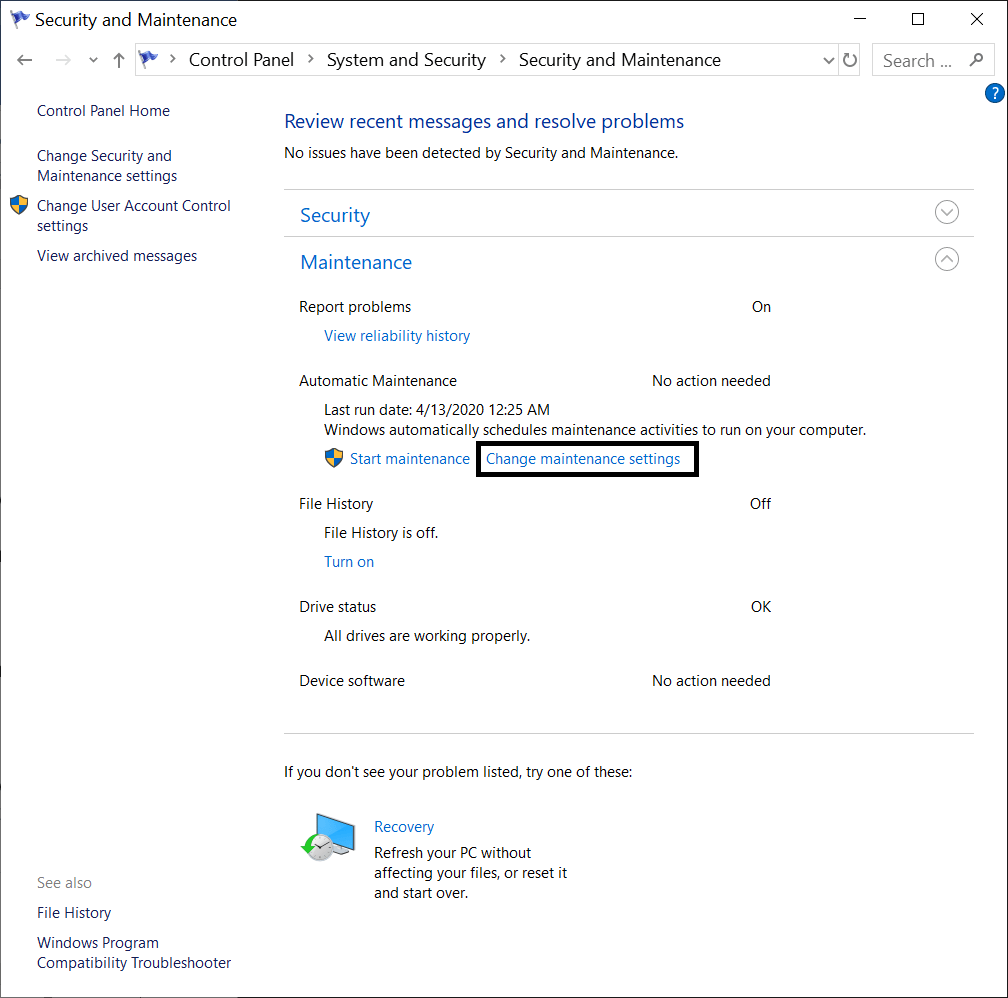This screenshot has height=998, width=1008.
Task: Navigate to Control Panel via the breadcrumb
Action: click(241, 59)
